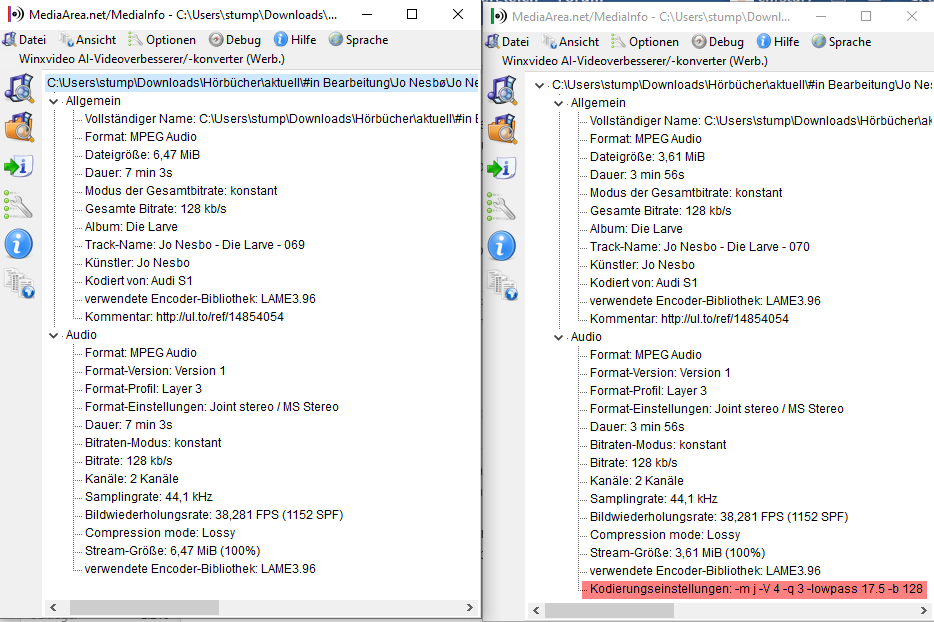Viewport: 934px width, 622px height.
Task: Open Hilfe menu in left window
Action: pyautogui.click(x=295, y=40)
